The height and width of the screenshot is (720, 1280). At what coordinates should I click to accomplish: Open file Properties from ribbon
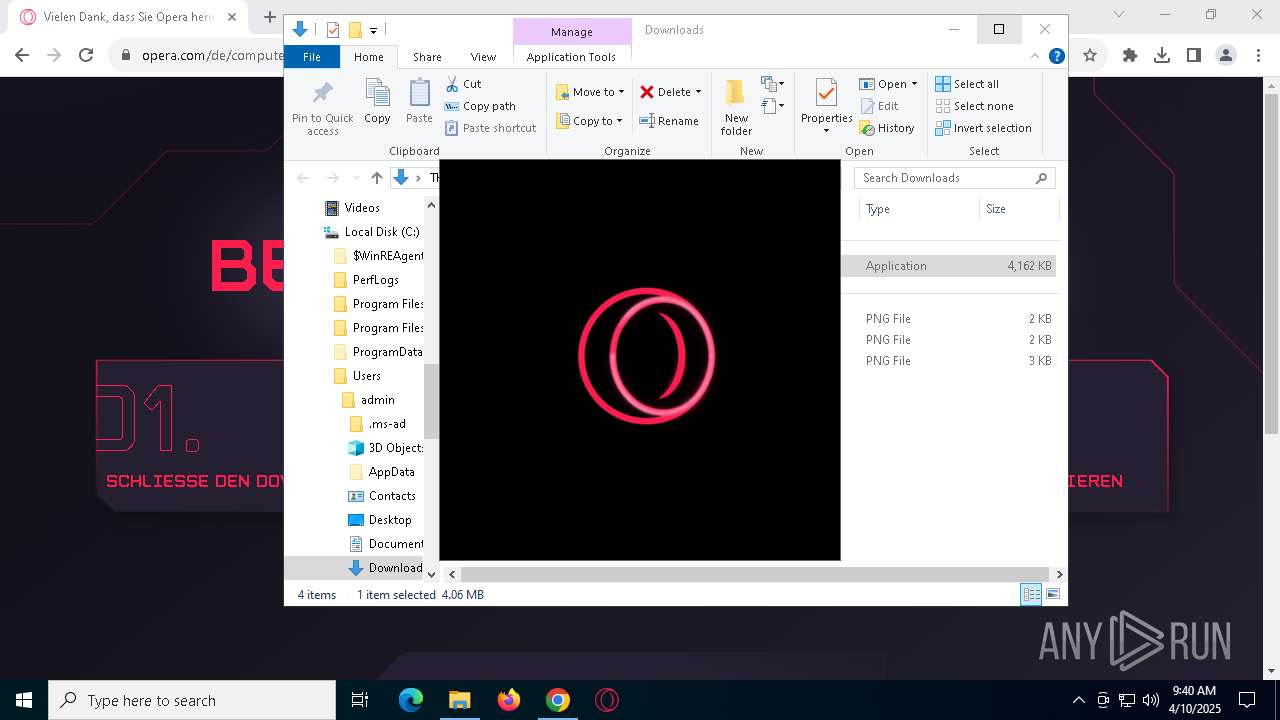tap(826, 106)
